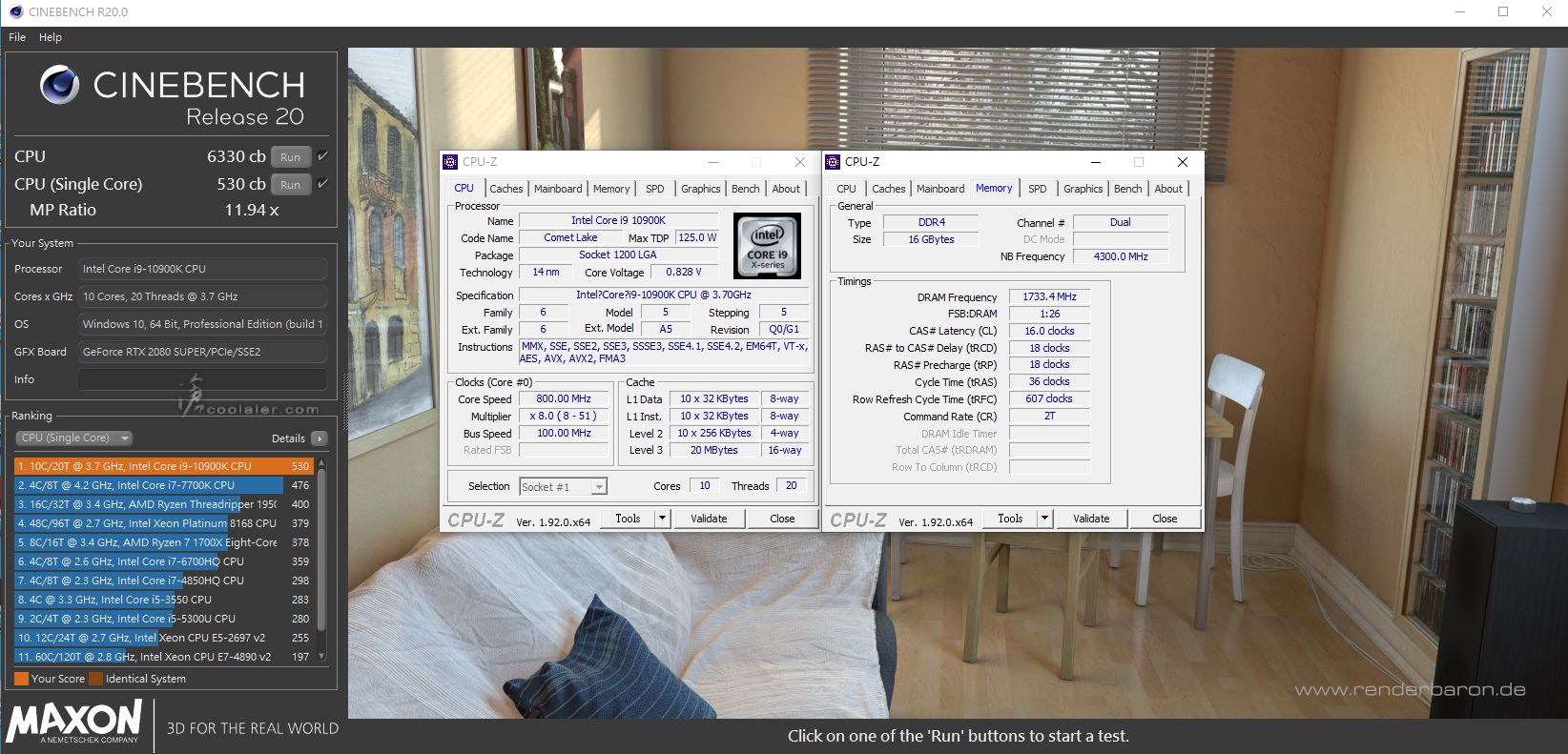1568x754 pixels.
Task: Click the left CPU-Z window title icon
Action: 450,162
